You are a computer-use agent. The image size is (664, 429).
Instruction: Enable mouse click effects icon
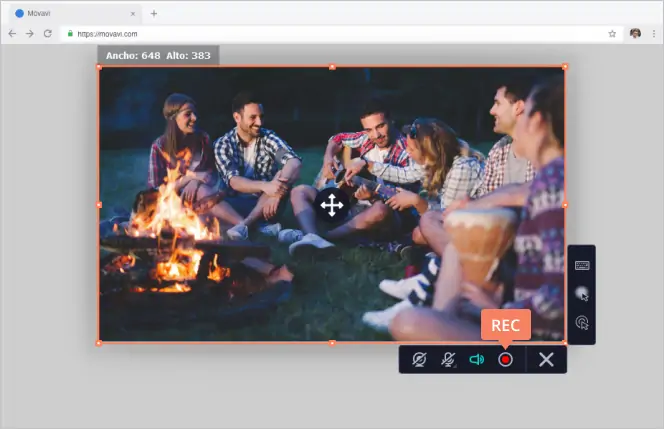[x=582, y=323]
